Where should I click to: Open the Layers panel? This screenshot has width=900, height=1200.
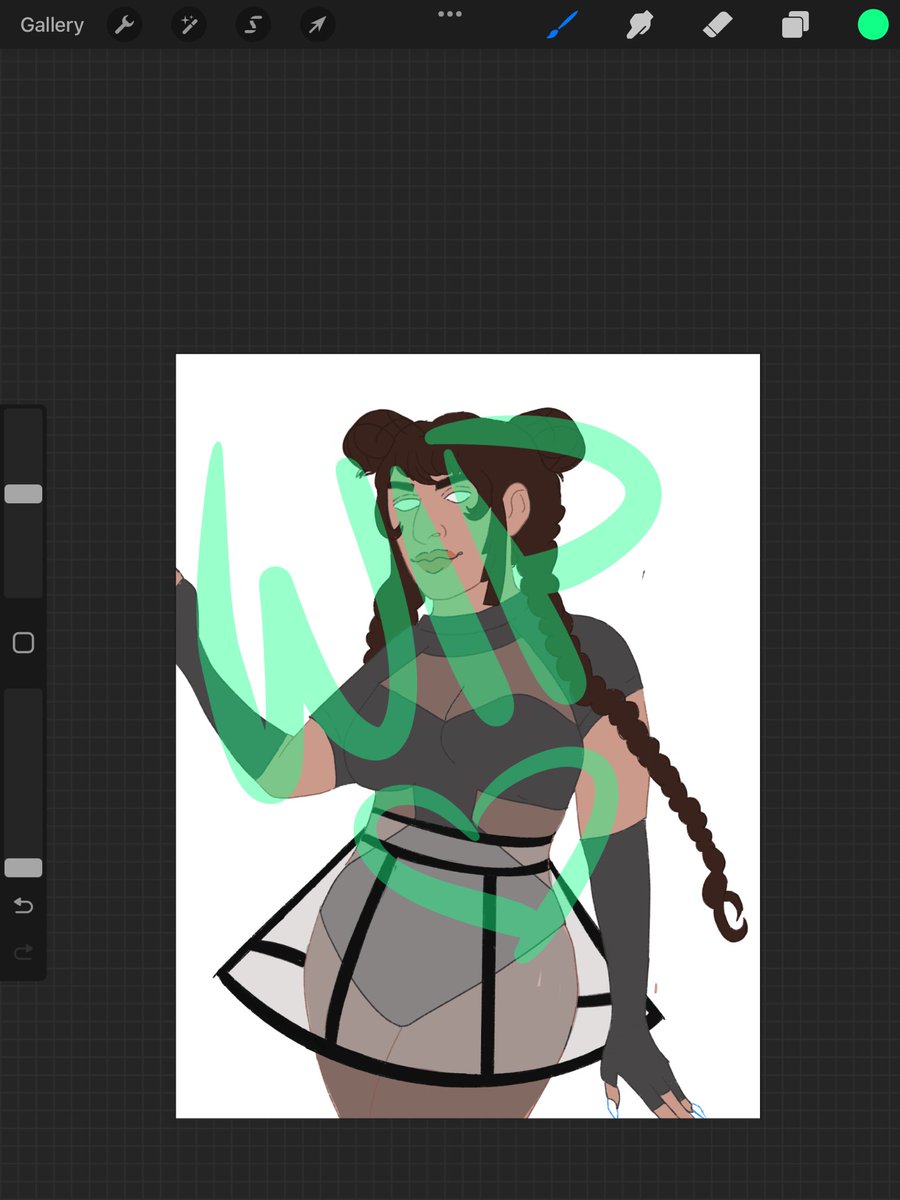point(796,25)
